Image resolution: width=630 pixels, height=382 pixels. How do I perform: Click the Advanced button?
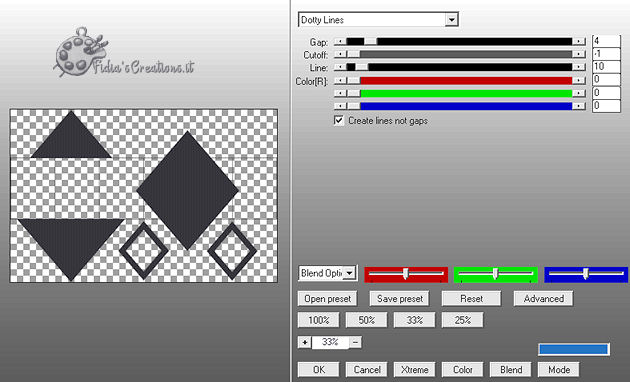[543, 299]
